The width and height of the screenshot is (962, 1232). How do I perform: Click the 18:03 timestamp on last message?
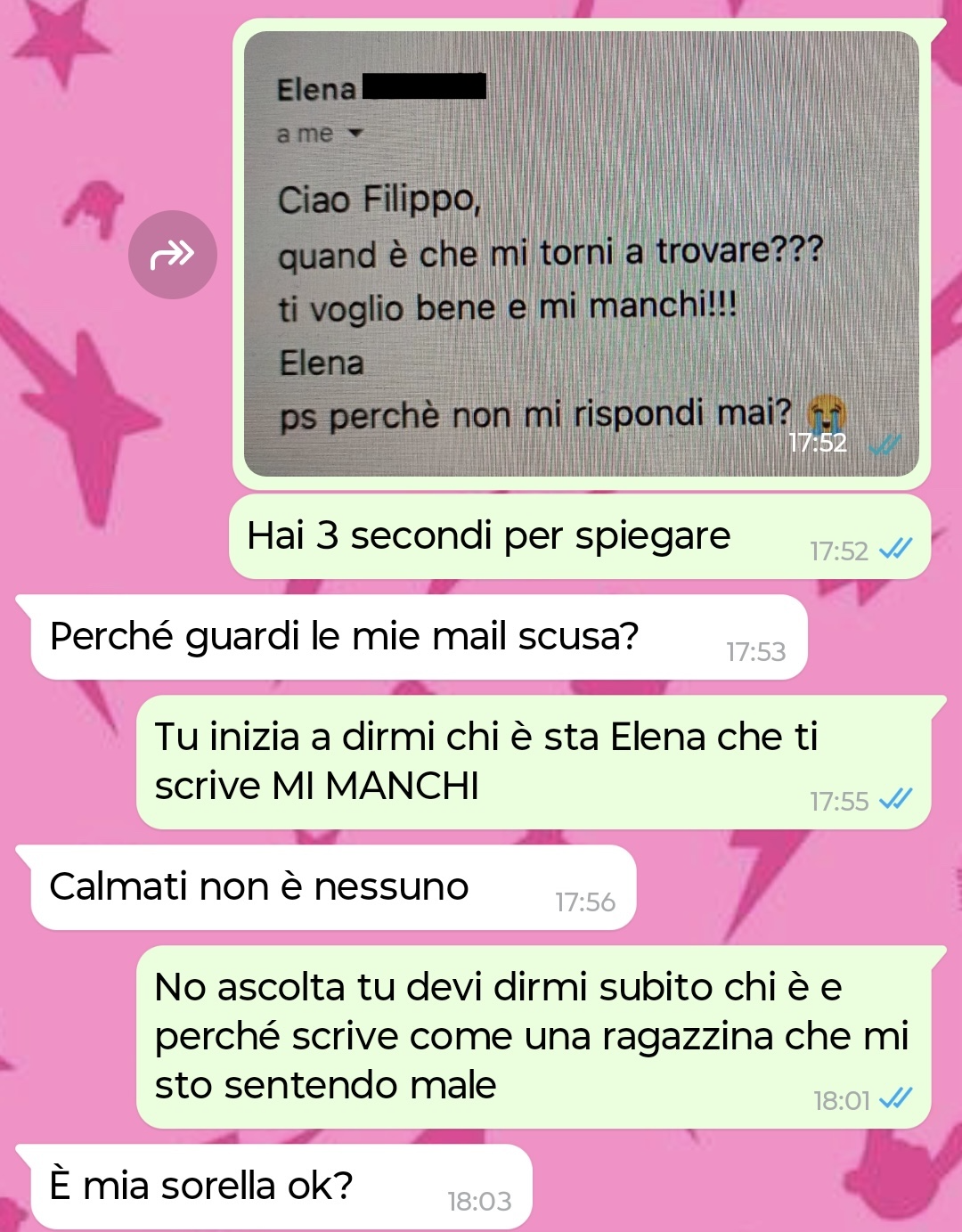pyautogui.click(x=479, y=1202)
